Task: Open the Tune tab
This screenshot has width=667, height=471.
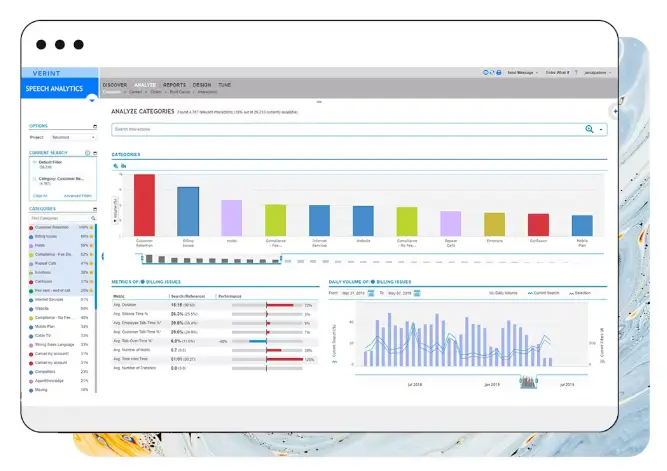Action: click(x=224, y=85)
